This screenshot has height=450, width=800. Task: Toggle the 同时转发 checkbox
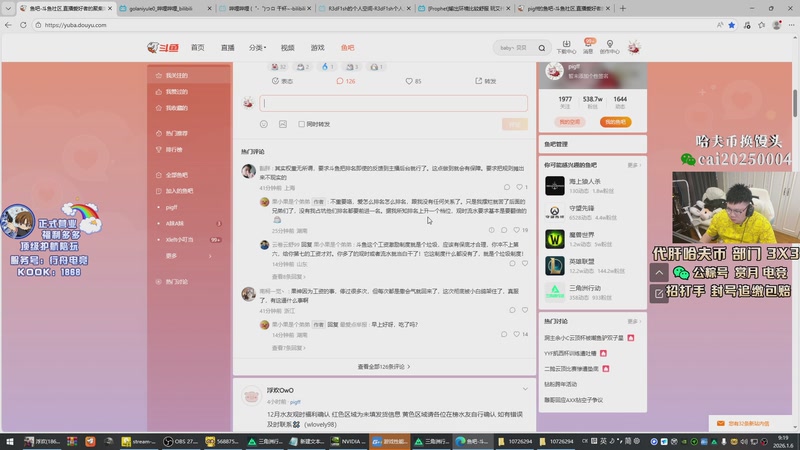(x=302, y=124)
